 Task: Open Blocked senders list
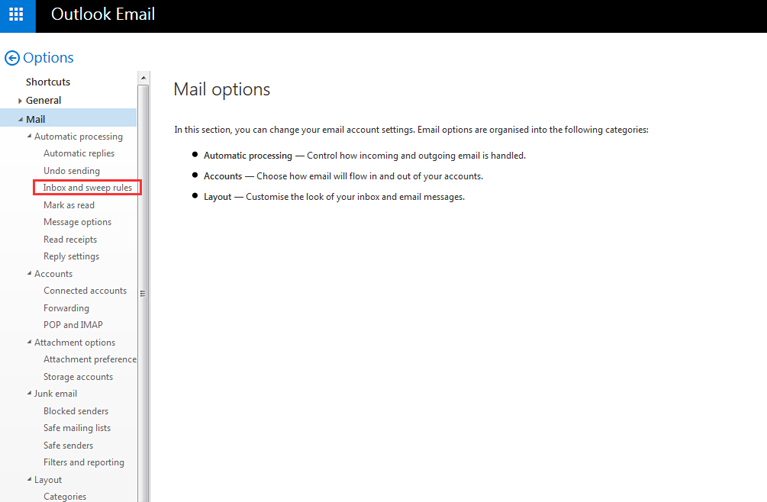[76, 411]
